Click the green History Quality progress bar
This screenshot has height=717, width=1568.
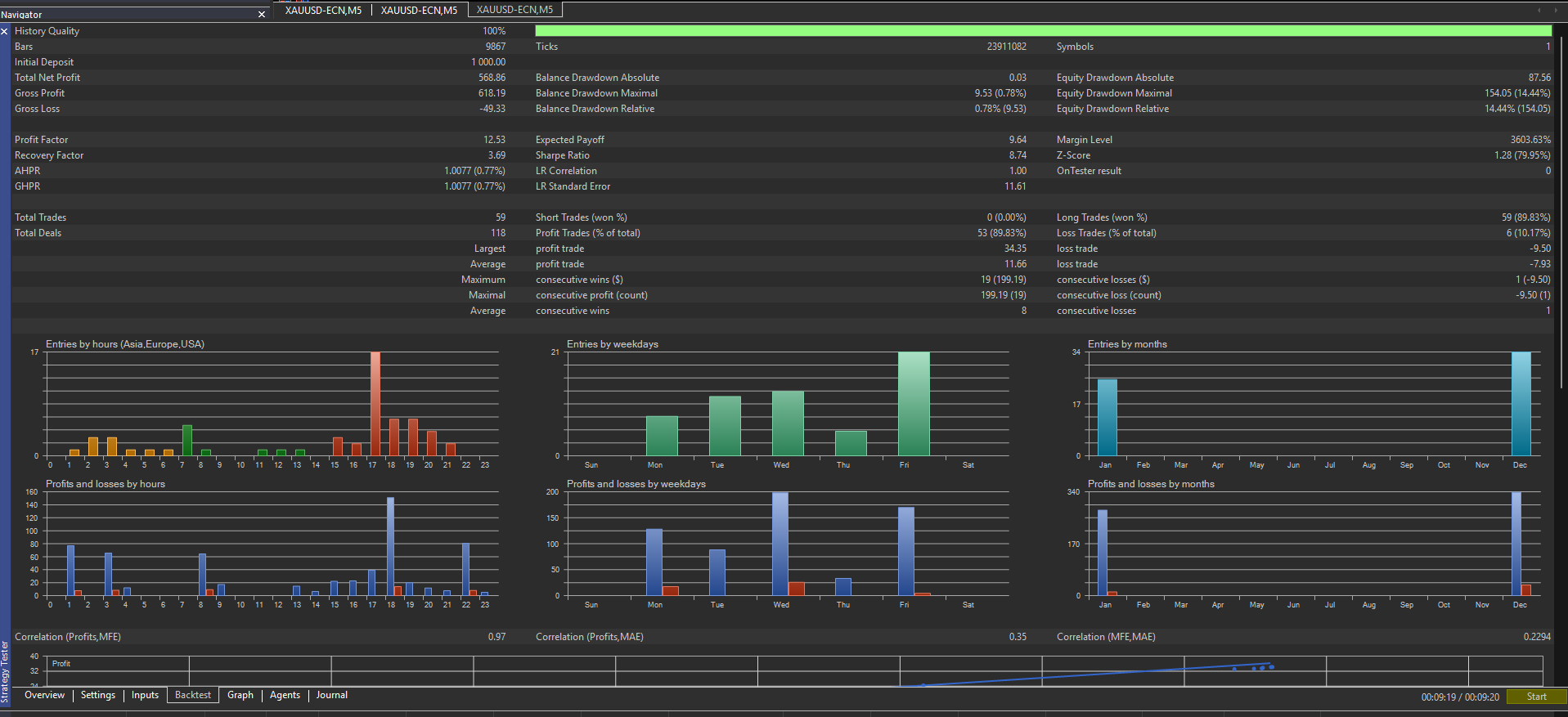tap(1043, 31)
